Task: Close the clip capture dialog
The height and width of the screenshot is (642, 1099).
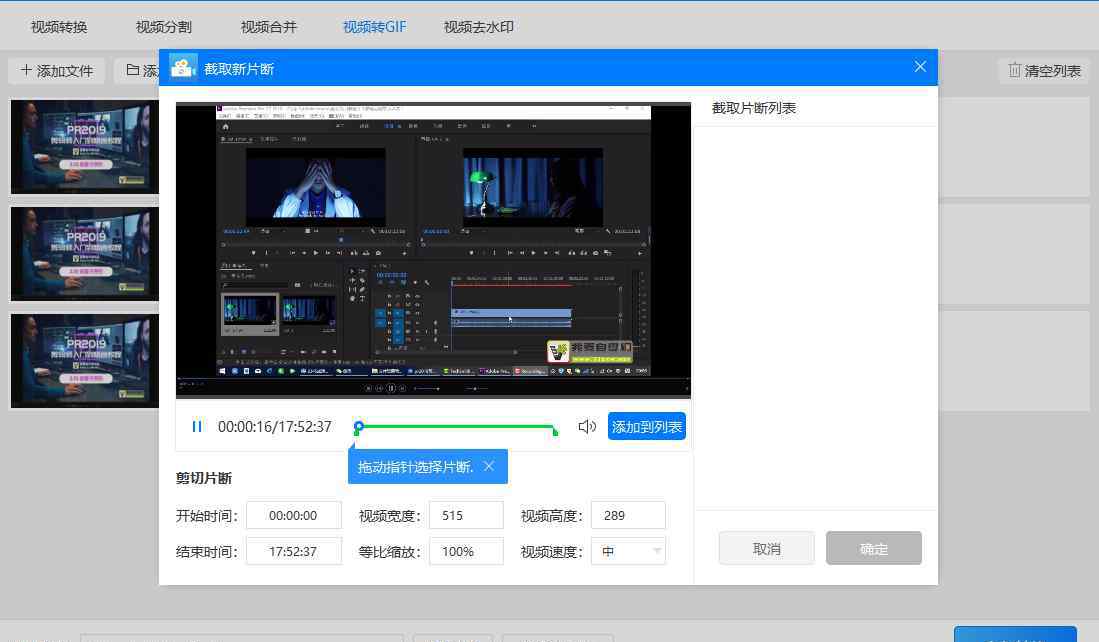Action: 920,67
